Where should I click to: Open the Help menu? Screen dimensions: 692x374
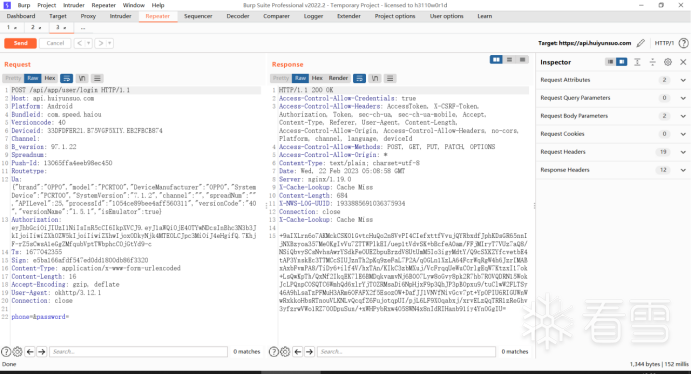coord(158,5)
